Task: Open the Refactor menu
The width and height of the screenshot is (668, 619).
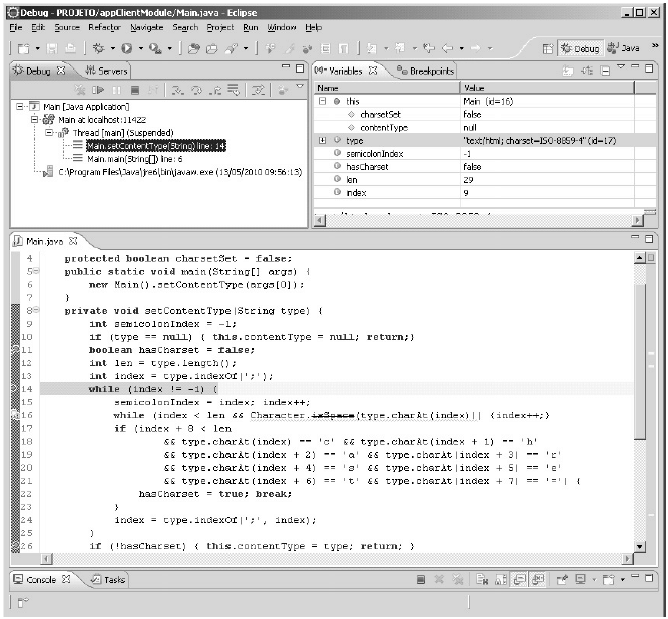Action: pos(104,27)
